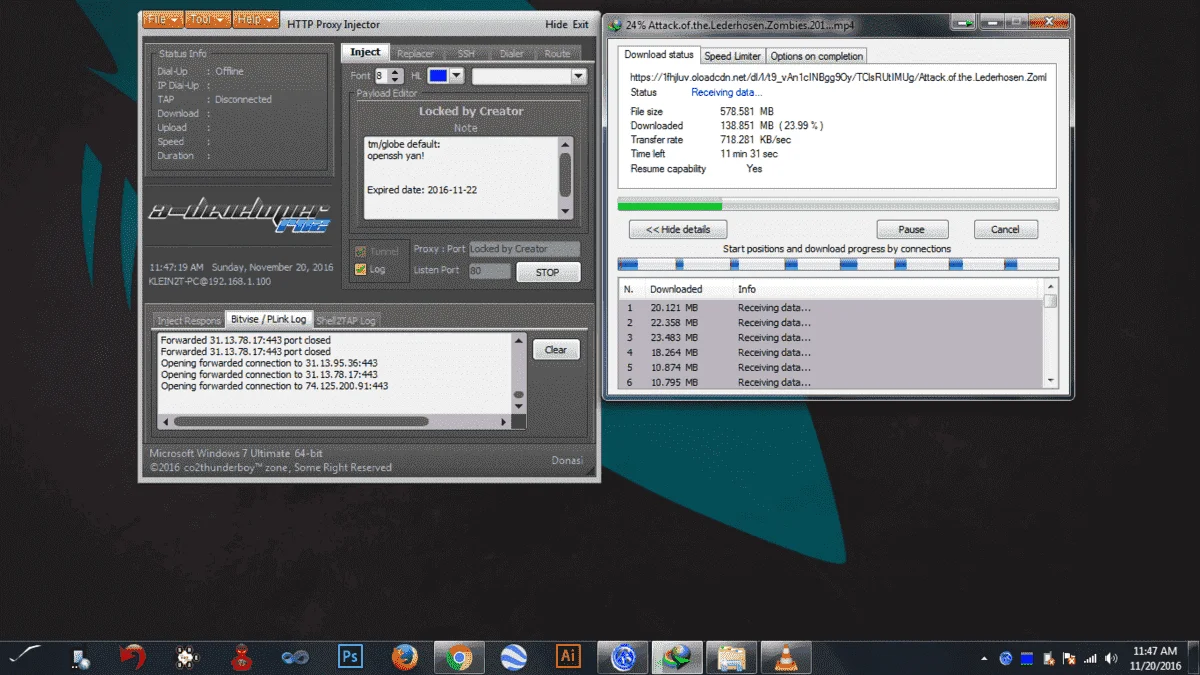The width and height of the screenshot is (1200, 675).
Task: Open the file explorer taskbar icon
Action: pos(731,657)
